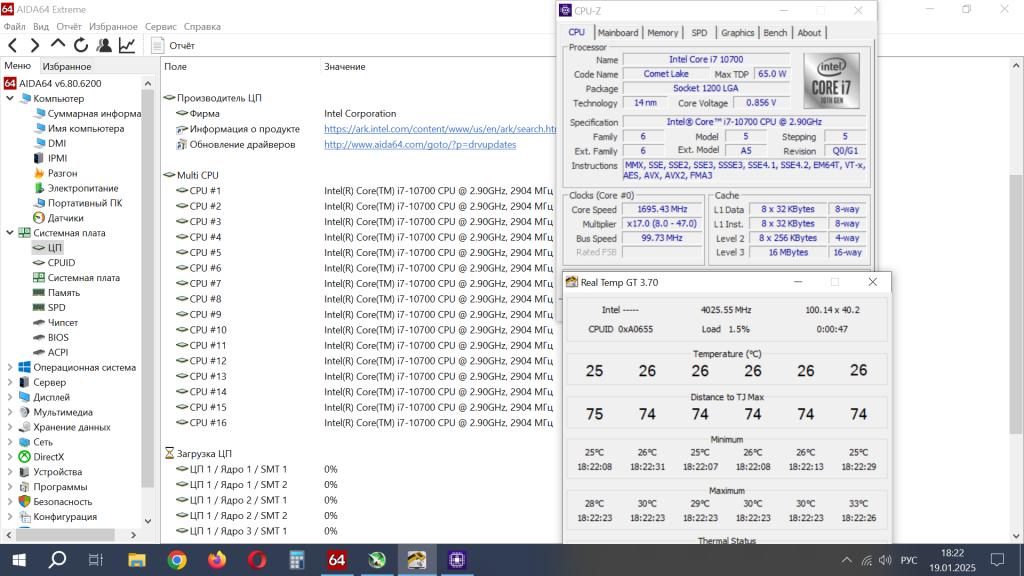Click the Отчёт report toolbar button
The image size is (1024, 576).
pyautogui.click(x=173, y=45)
